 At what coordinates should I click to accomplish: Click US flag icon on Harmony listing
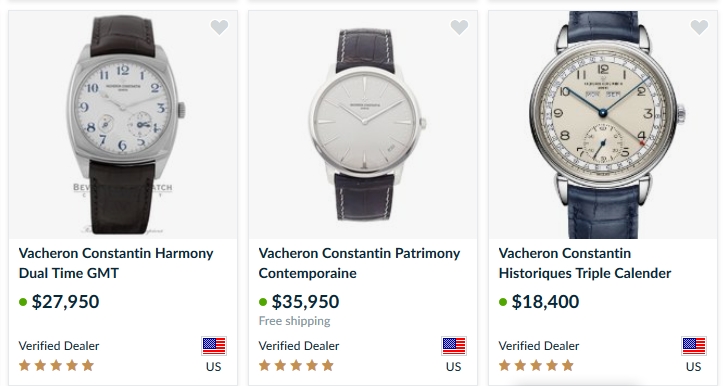214,346
